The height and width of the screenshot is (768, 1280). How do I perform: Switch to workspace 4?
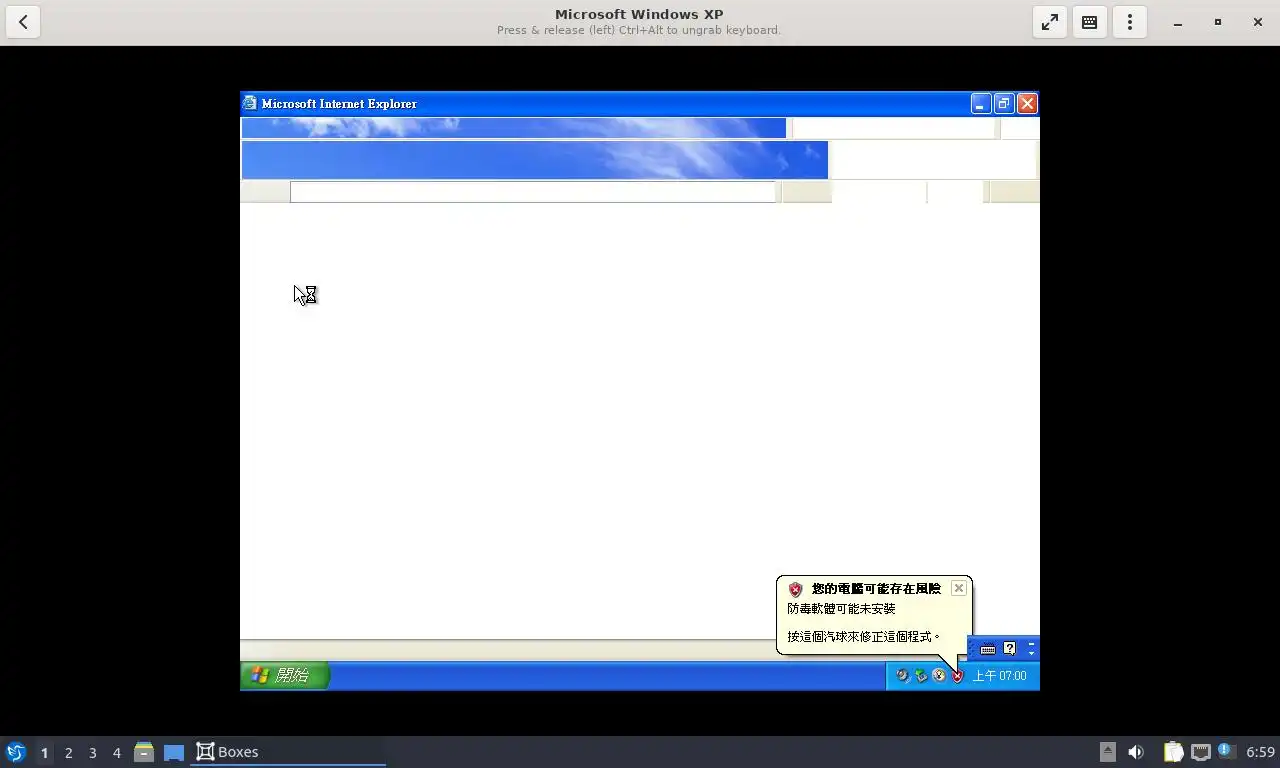(x=116, y=752)
